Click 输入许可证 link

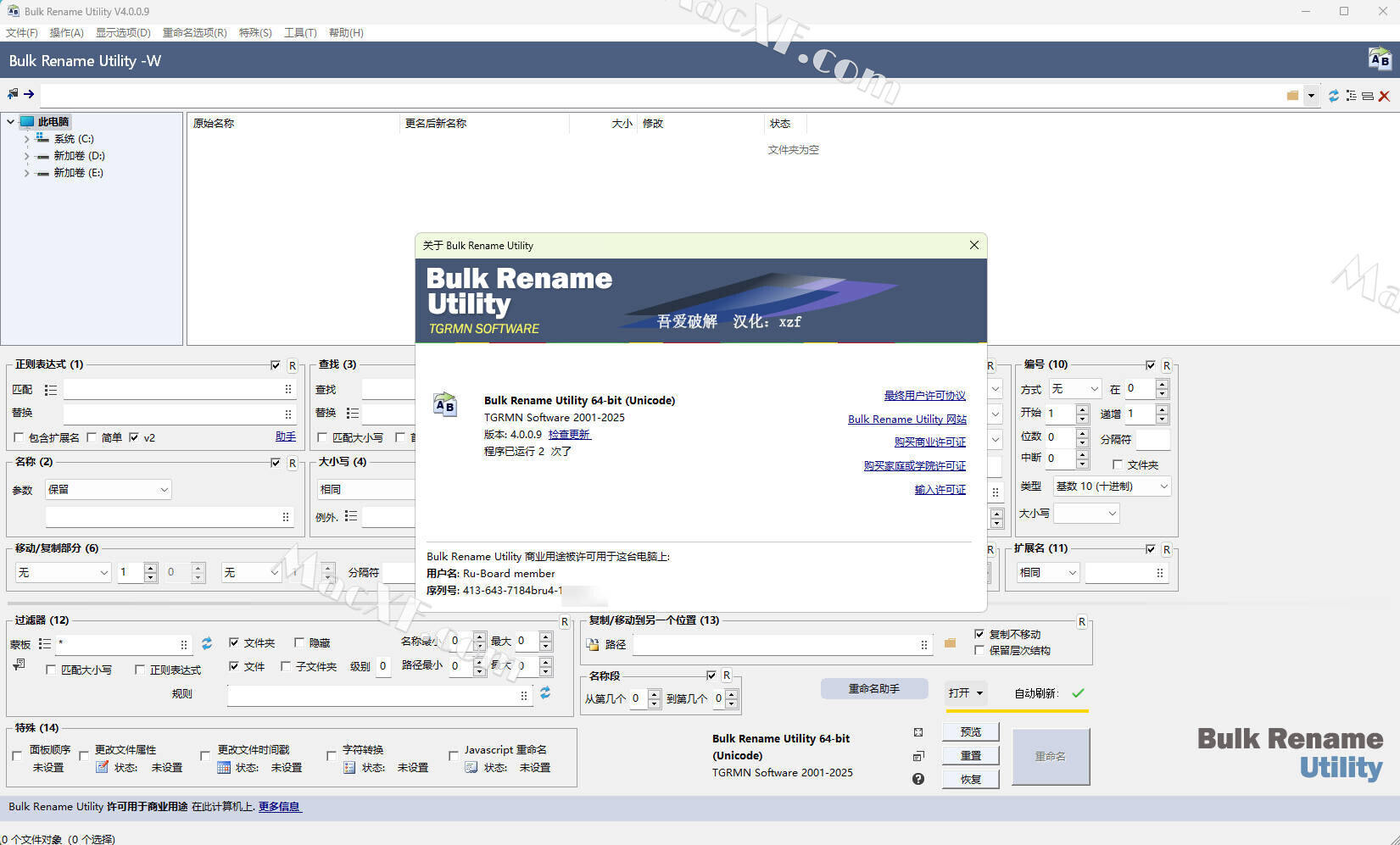[x=940, y=490]
